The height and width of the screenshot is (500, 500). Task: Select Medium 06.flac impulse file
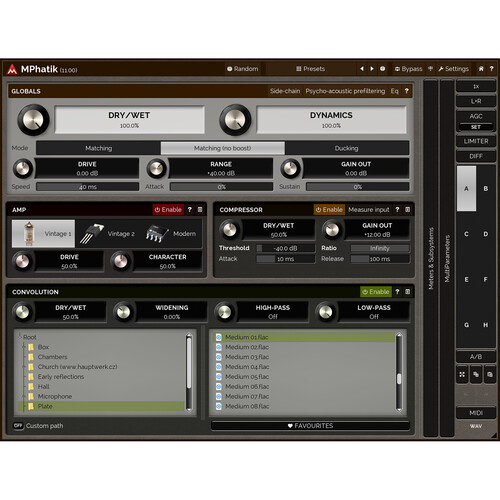(304, 387)
